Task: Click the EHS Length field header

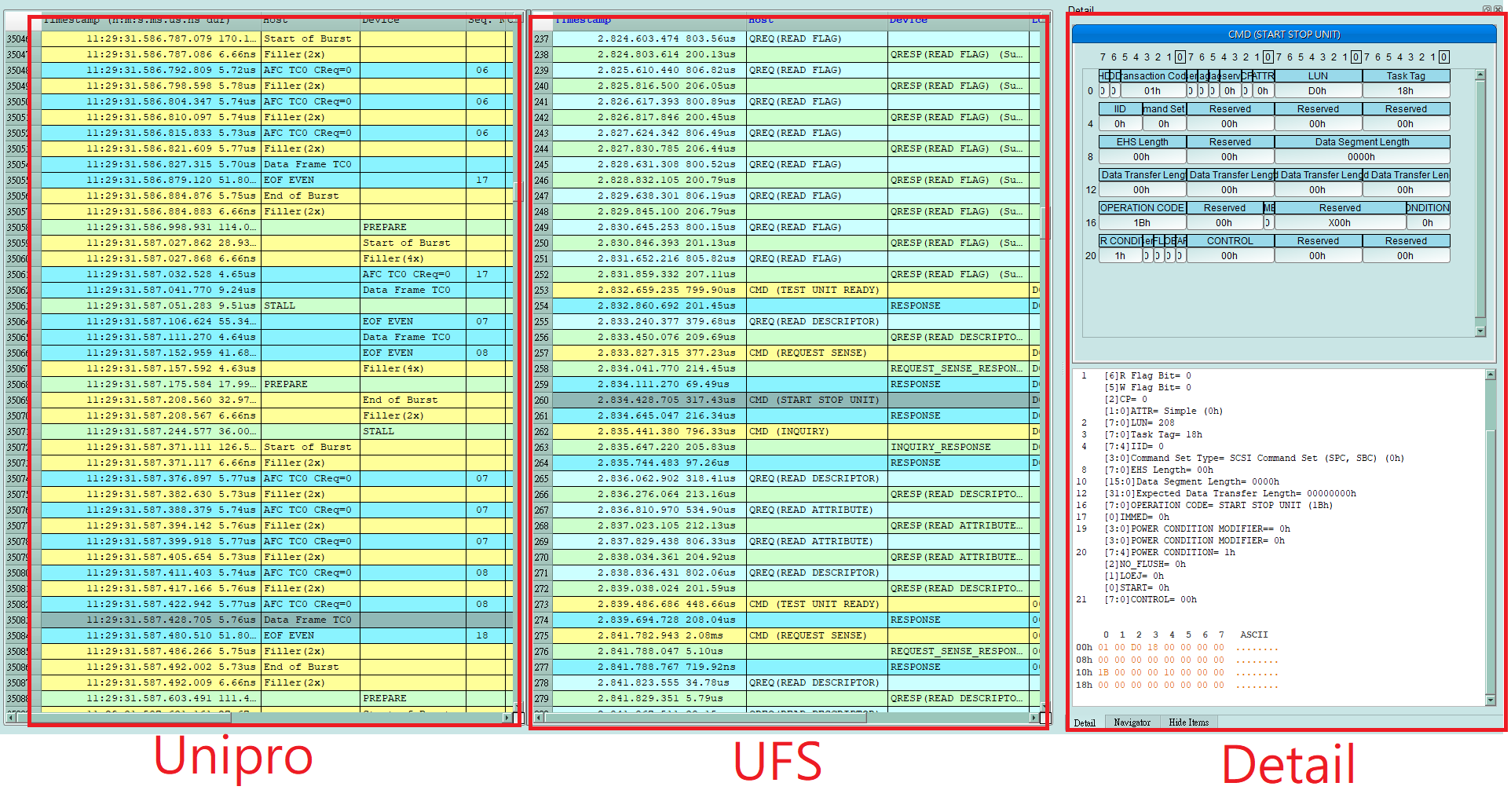Action: point(1142,142)
